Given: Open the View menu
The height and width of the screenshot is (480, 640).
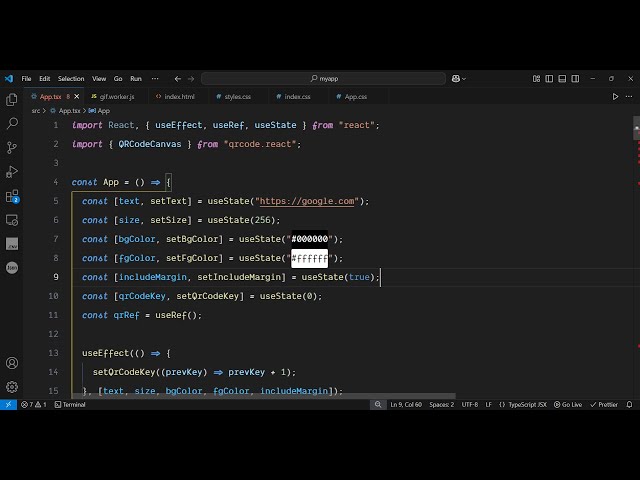Looking at the screenshot, I should pyautogui.click(x=99, y=78).
